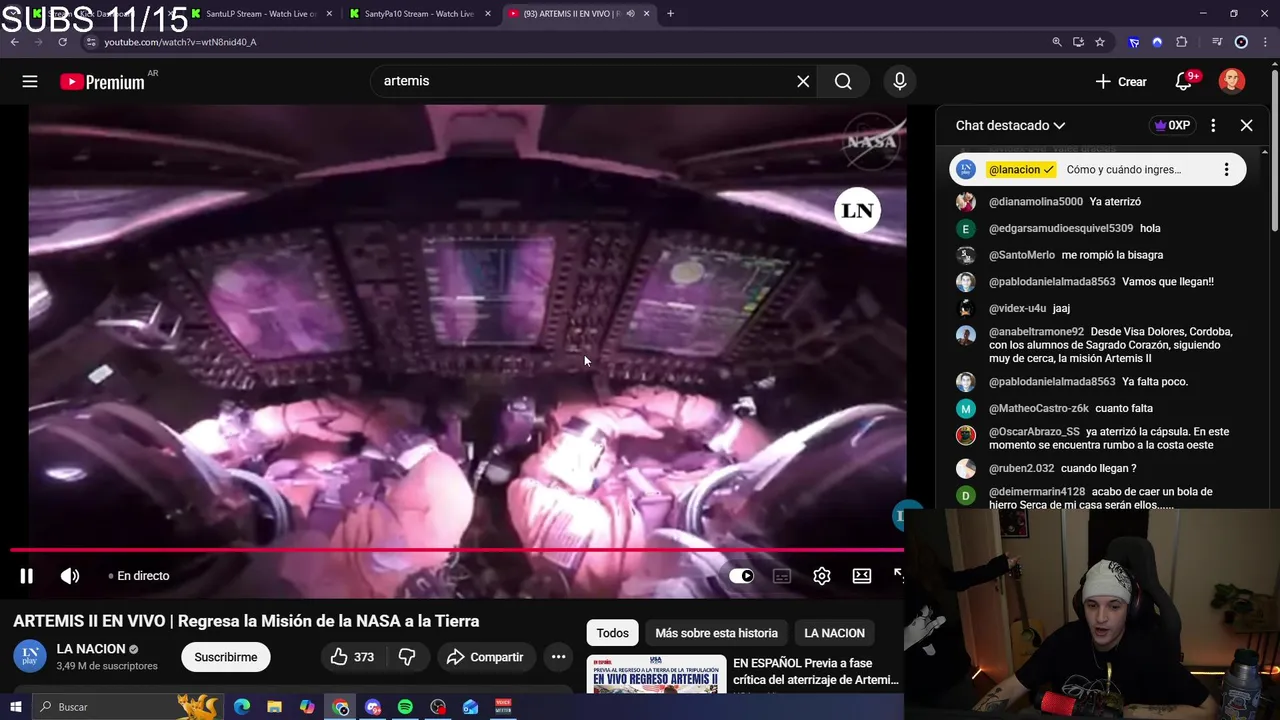Viewport: 1280px width, 720px height.
Task: Open the player settings gear
Action: (822, 576)
